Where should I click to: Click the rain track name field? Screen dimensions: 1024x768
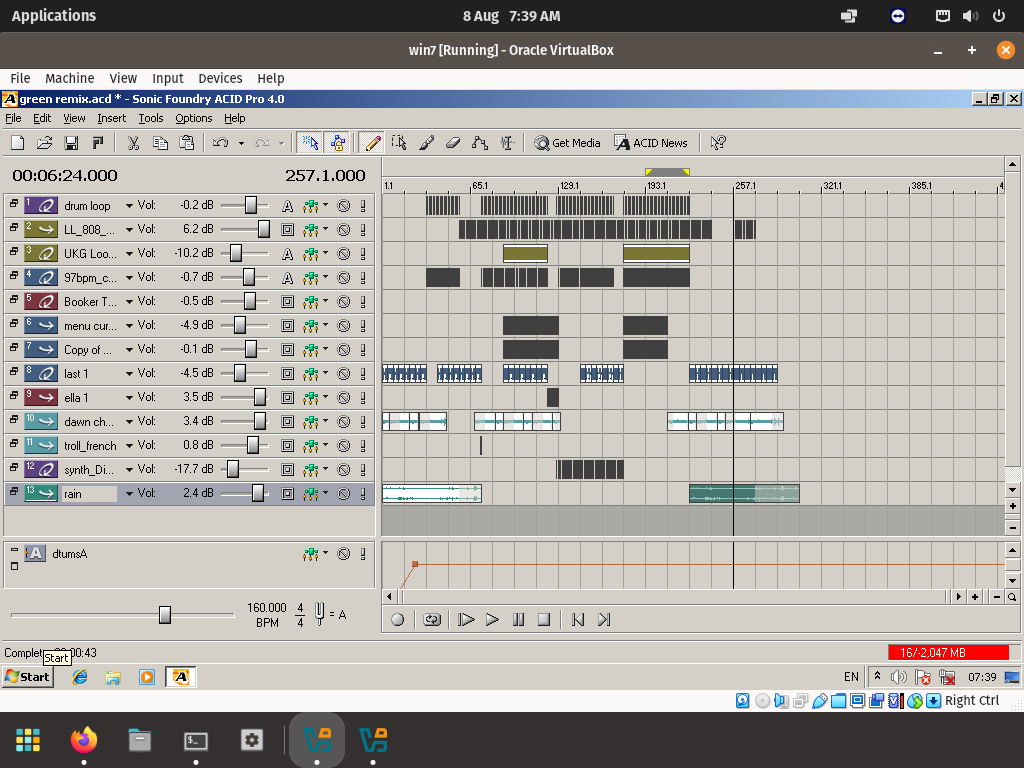pyautogui.click(x=89, y=494)
